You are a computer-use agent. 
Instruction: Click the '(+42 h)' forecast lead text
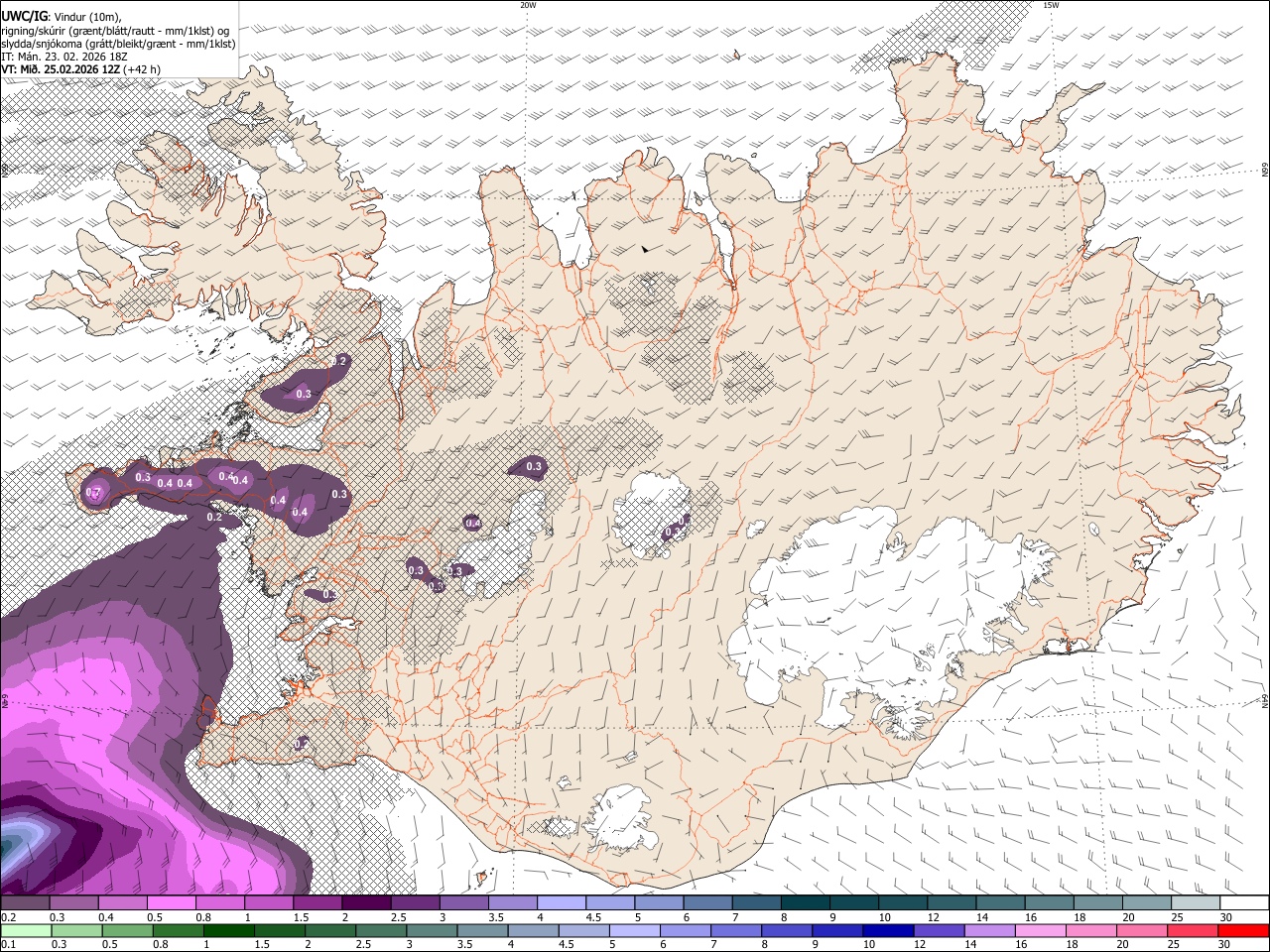tap(142, 69)
